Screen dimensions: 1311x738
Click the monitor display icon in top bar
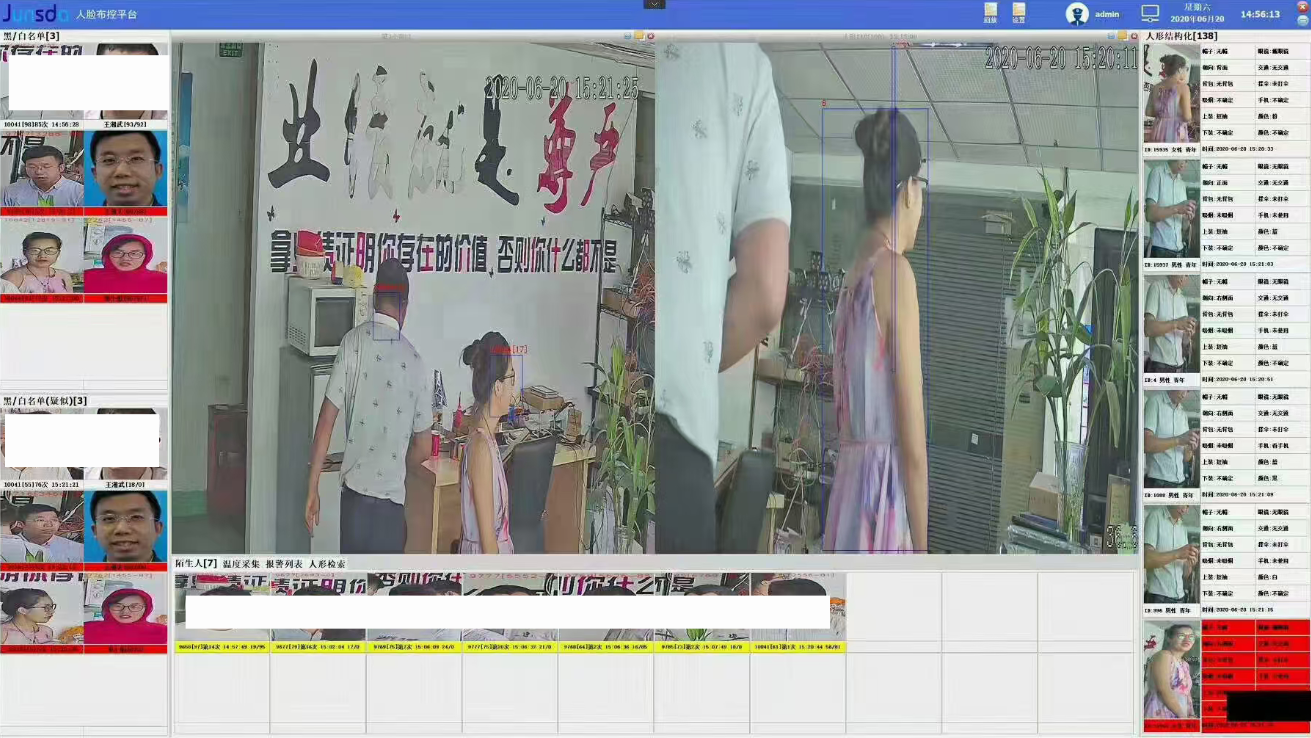[1150, 14]
